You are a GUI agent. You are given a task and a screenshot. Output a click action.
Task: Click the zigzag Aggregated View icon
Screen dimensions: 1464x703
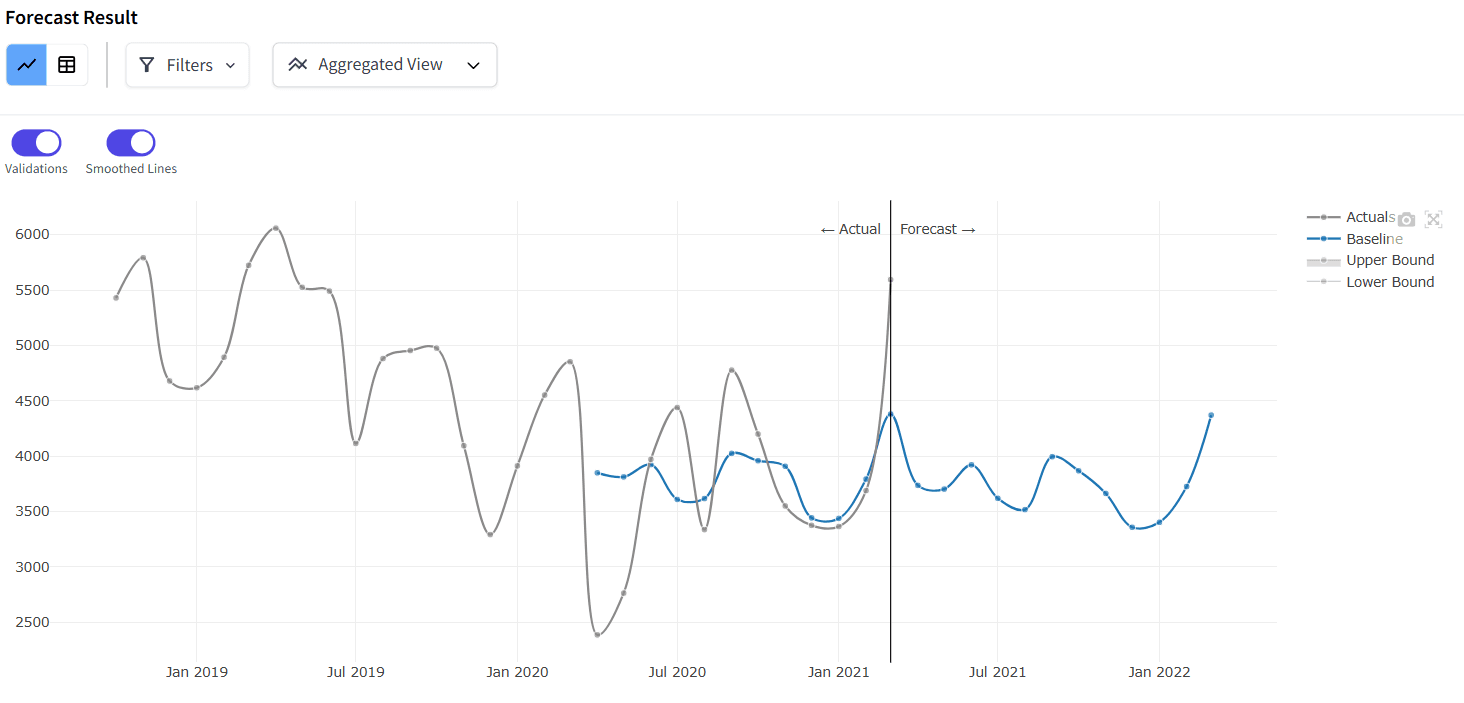(x=297, y=65)
